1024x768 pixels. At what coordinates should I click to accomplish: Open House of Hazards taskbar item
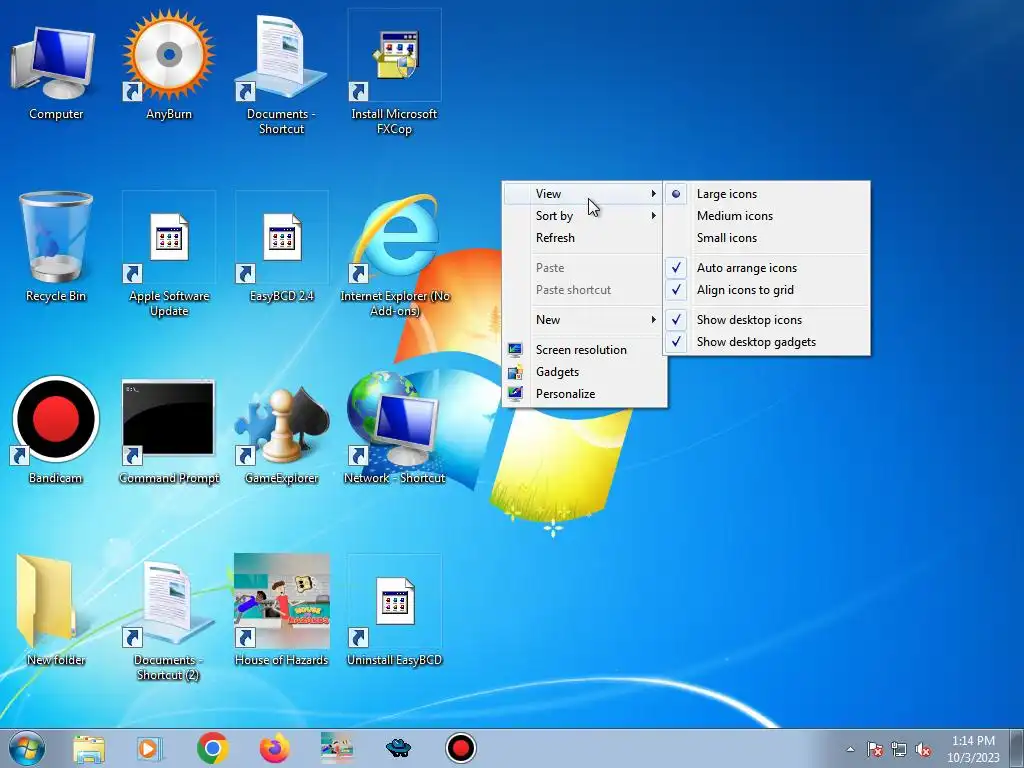[x=336, y=748]
